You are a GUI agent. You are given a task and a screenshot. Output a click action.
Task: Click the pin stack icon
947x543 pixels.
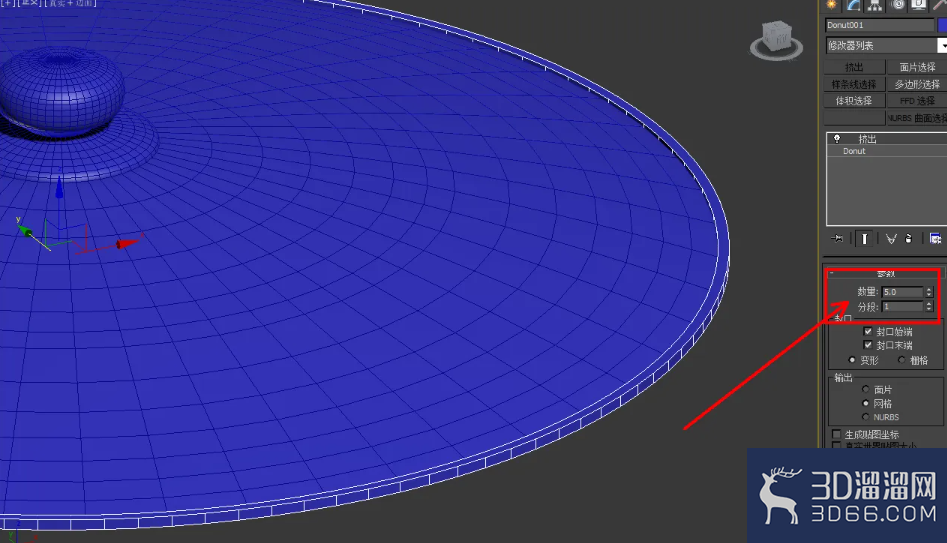pos(837,239)
